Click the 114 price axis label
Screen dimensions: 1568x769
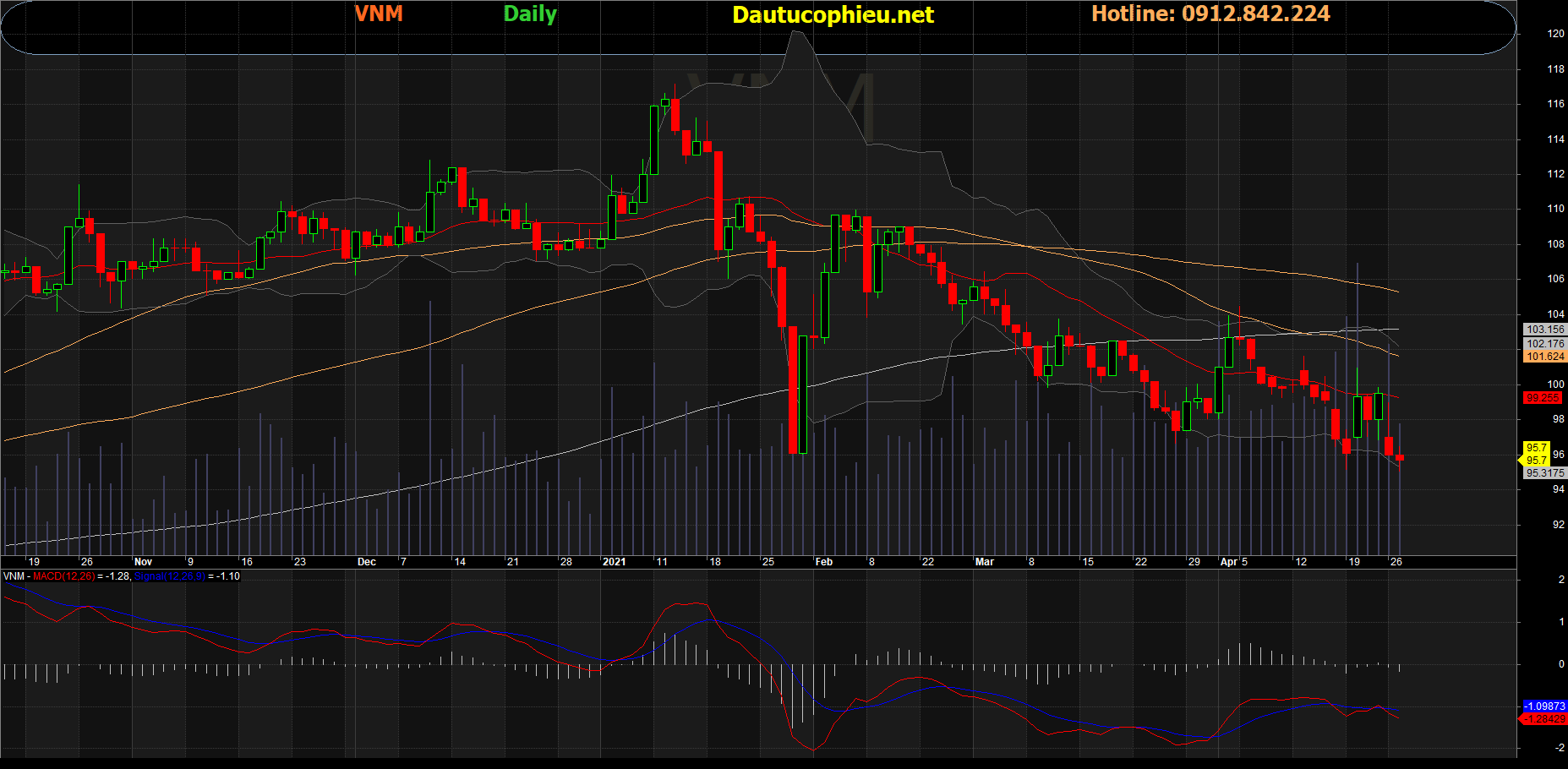coord(1555,139)
